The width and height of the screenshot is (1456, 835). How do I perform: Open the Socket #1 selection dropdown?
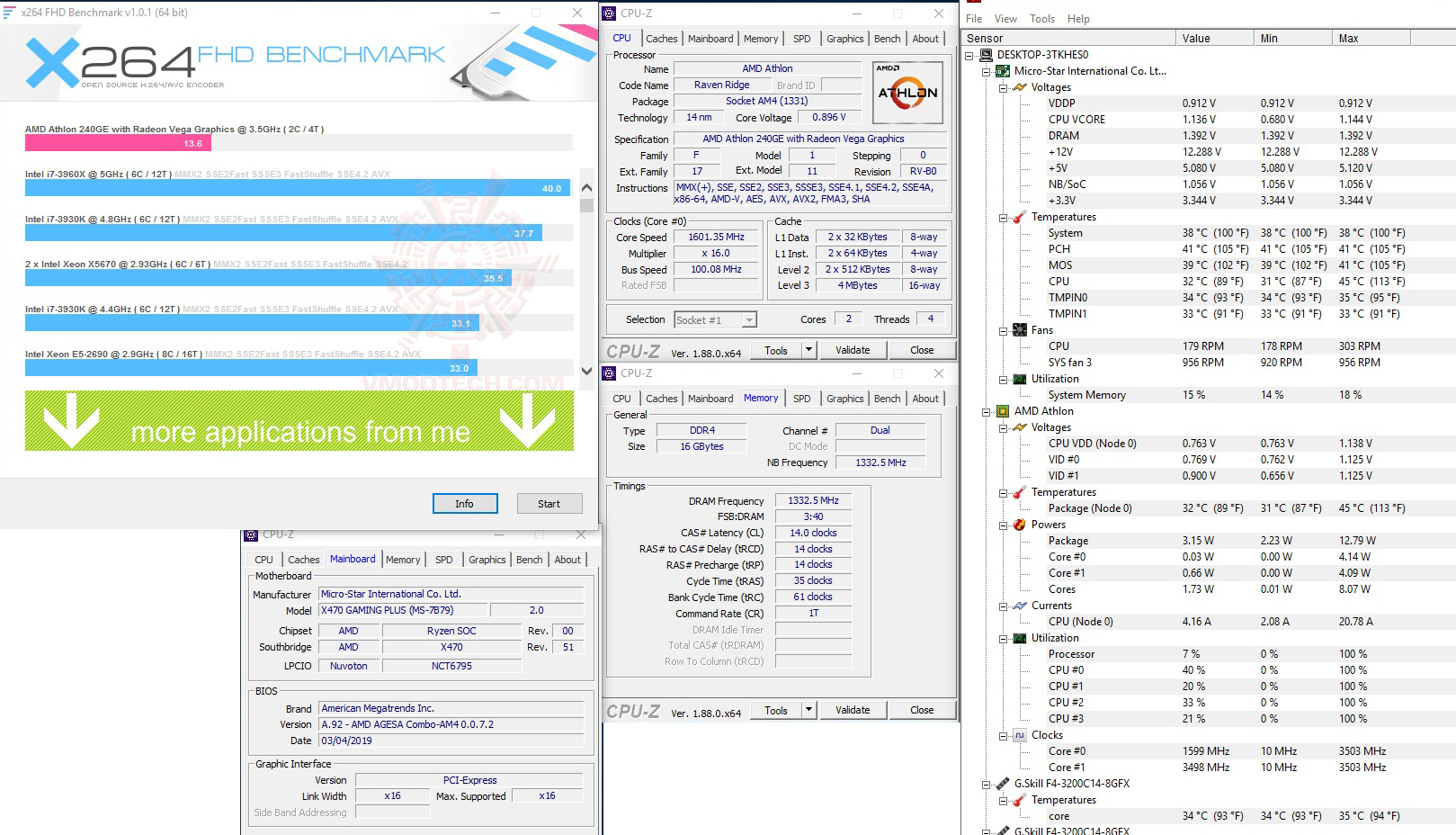tap(749, 319)
